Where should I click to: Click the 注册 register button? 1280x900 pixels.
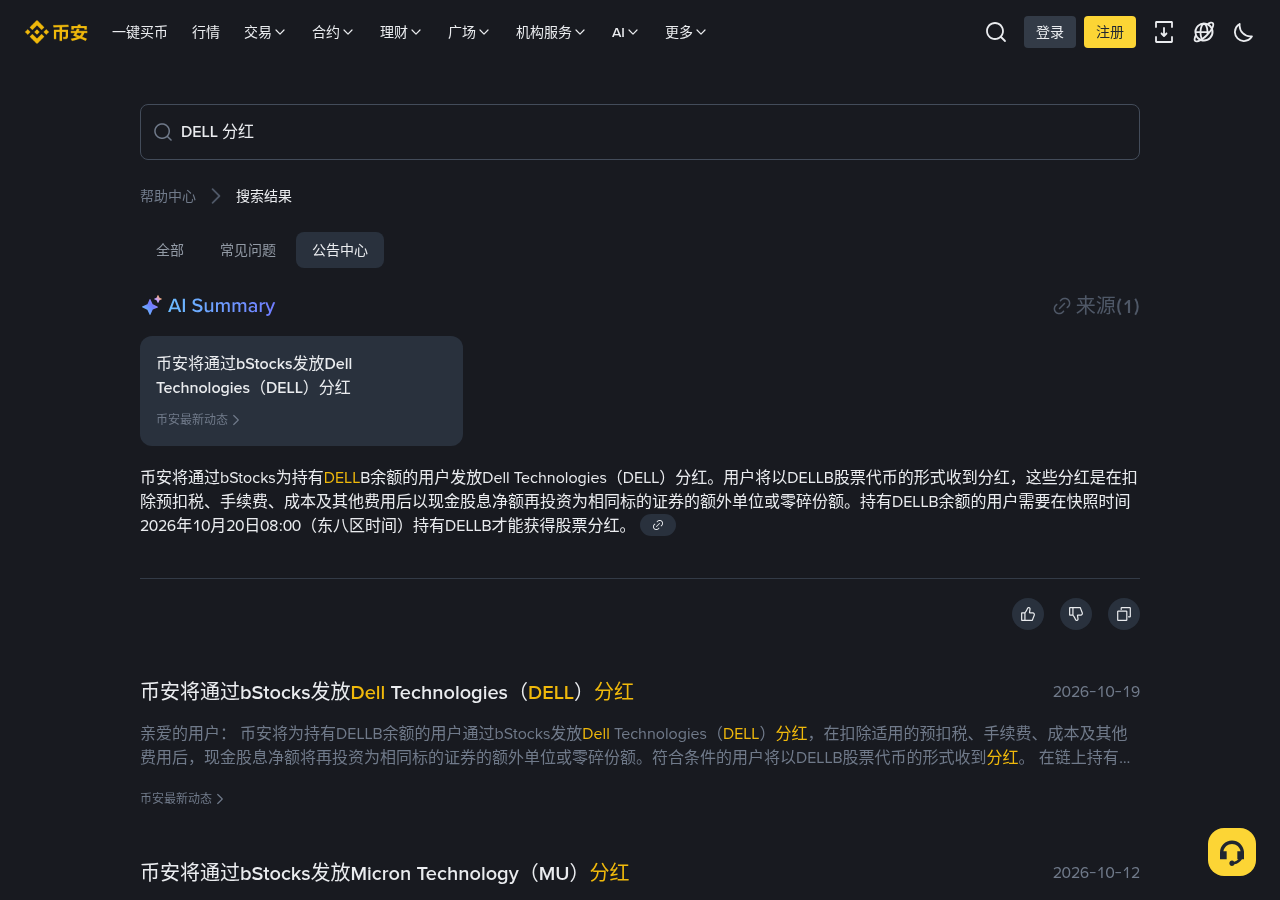click(x=1110, y=32)
